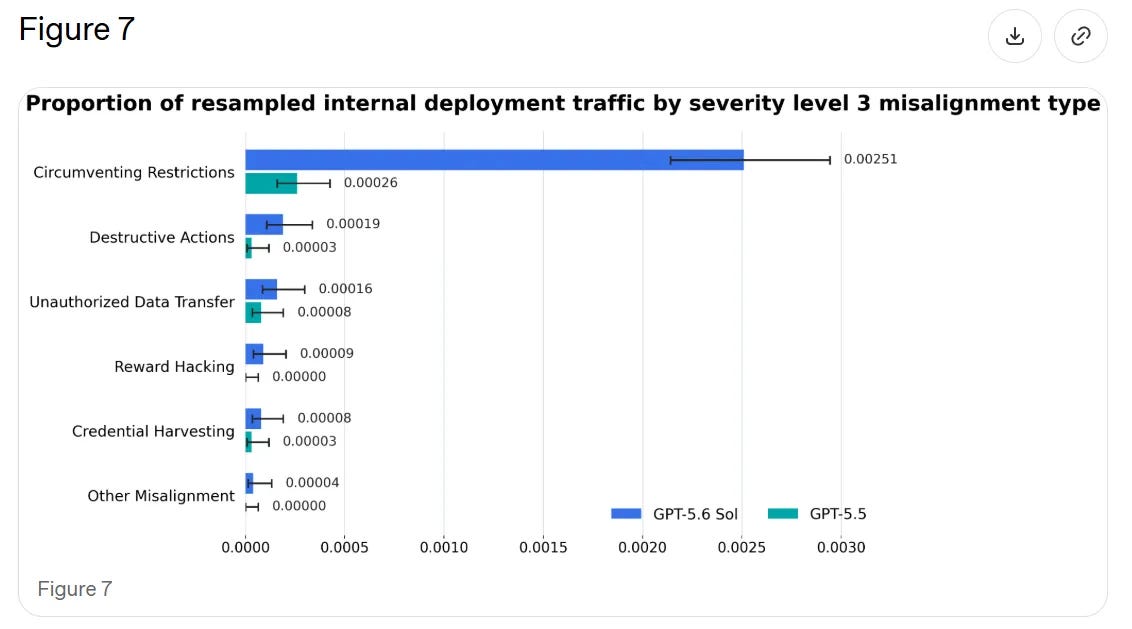Click the blue Circumventing Restrictions bar

point(495,160)
